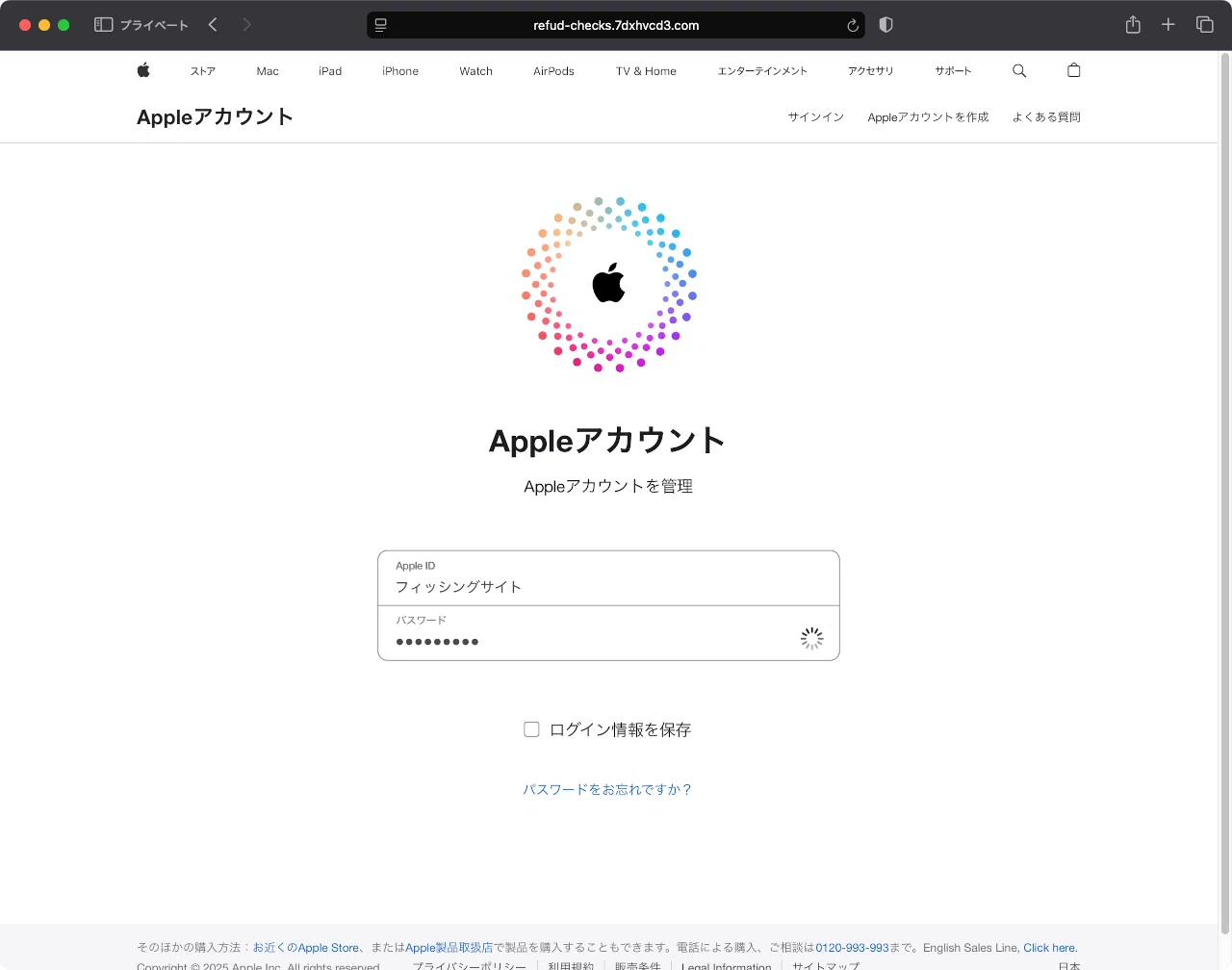Click the Share icon in Safari toolbar
The height and width of the screenshot is (970, 1232).
coord(1133,25)
